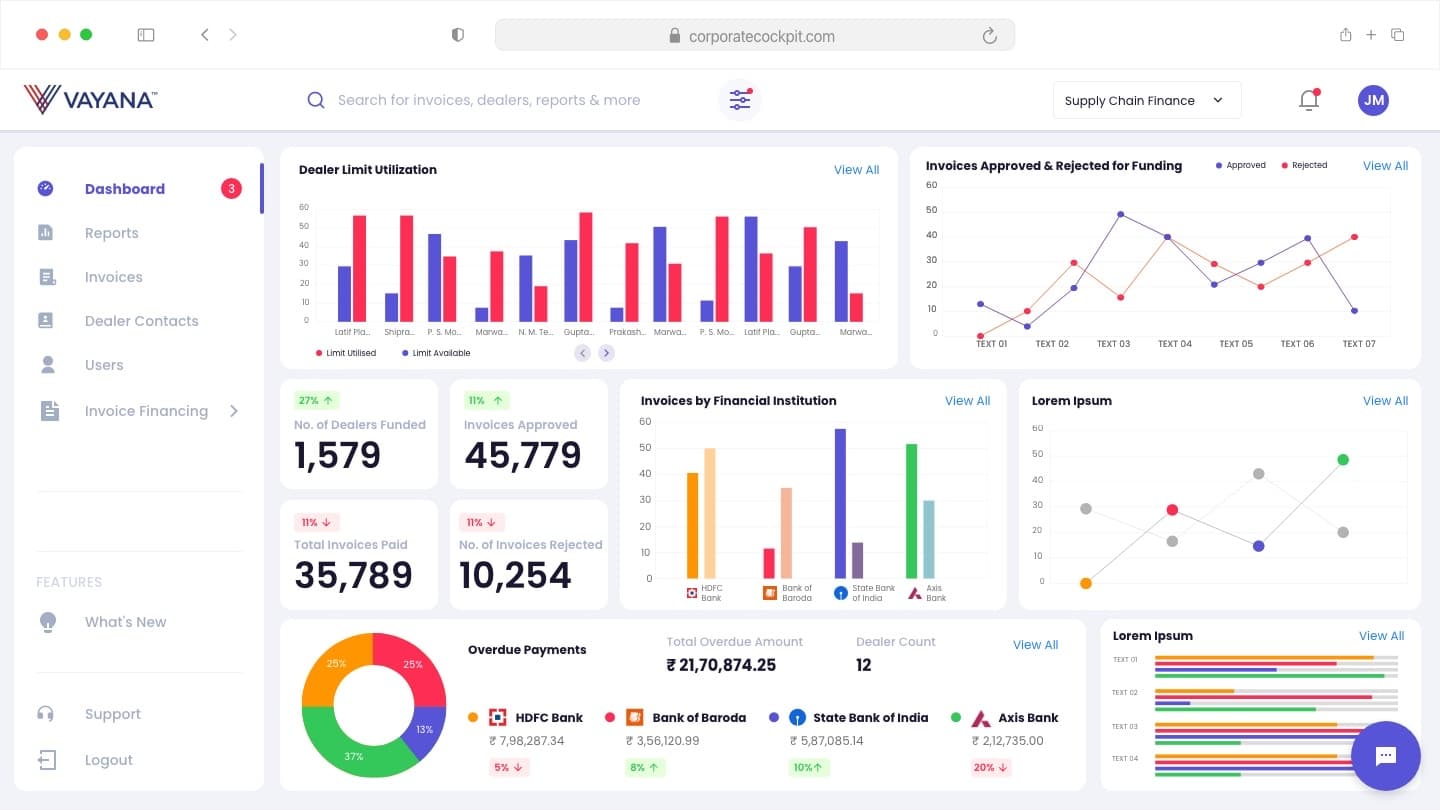View All in Overdue Payments
Viewport: 1440px width, 810px height.
(x=1035, y=645)
